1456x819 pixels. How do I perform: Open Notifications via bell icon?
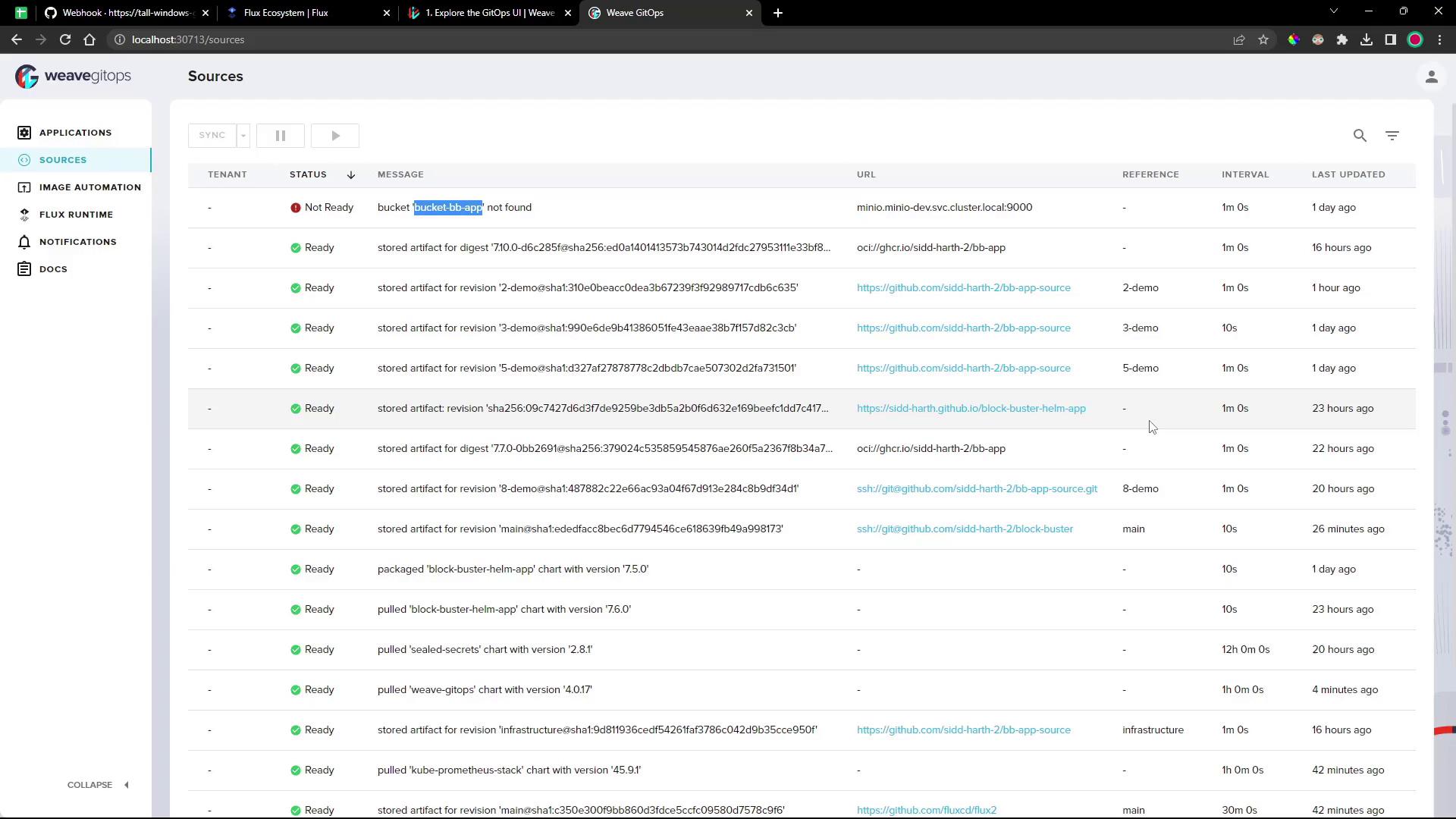click(x=24, y=242)
